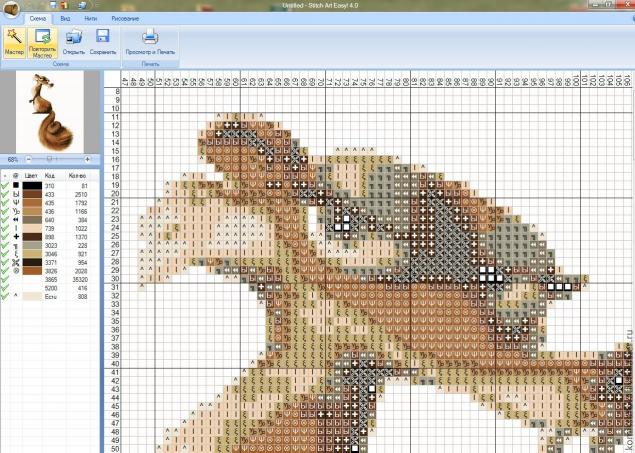
Task: Switch to the Рисование ribbon tab
Action: (125, 19)
